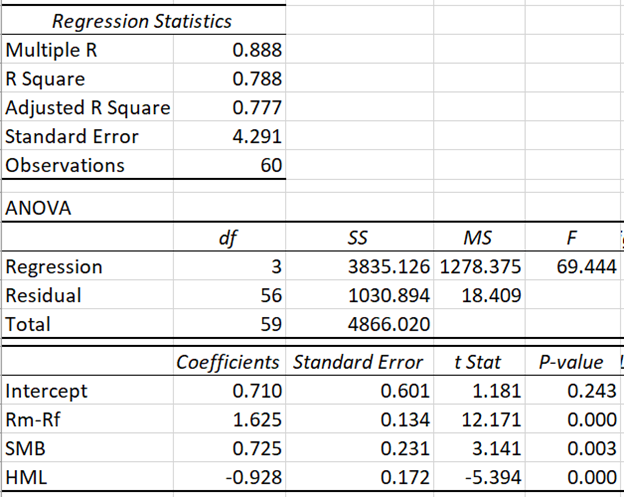Select SMB P-value 0.003
The height and width of the screenshot is (497, 624).
point(592,448)
